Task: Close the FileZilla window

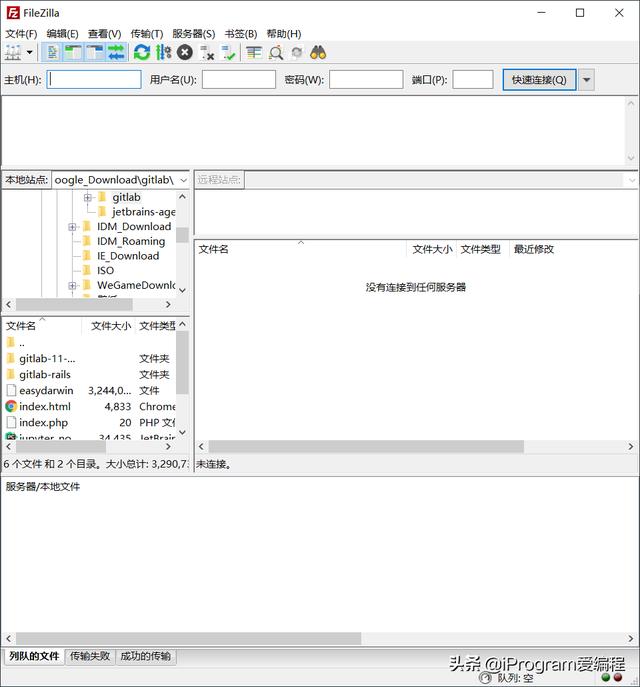Action: (x=619, y=13)
